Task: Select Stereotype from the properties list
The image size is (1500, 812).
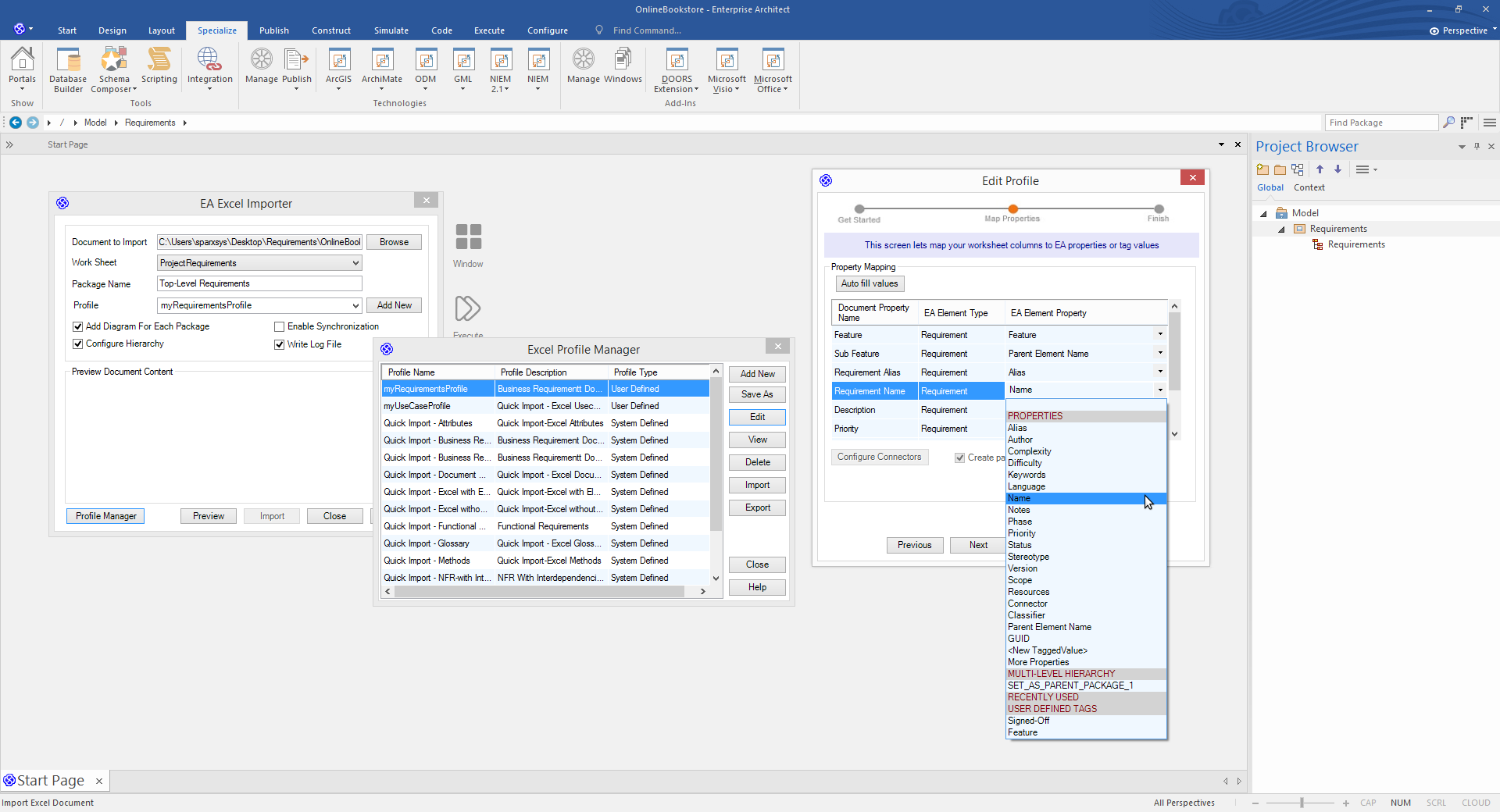Action: [x=1028, y=557]
